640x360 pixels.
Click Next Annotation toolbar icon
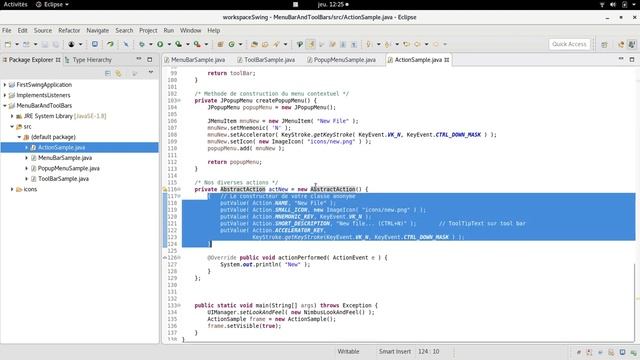(369, 44)
